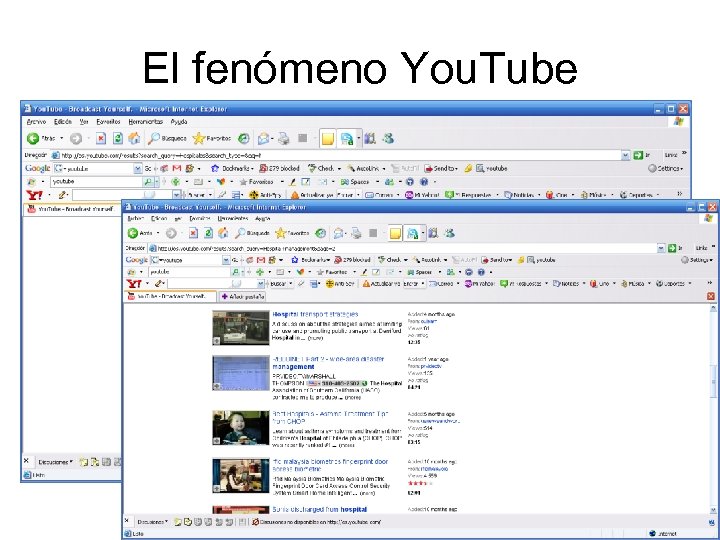Click the Gmail icon on rear window Google toolbar

(x=177, y=169)
